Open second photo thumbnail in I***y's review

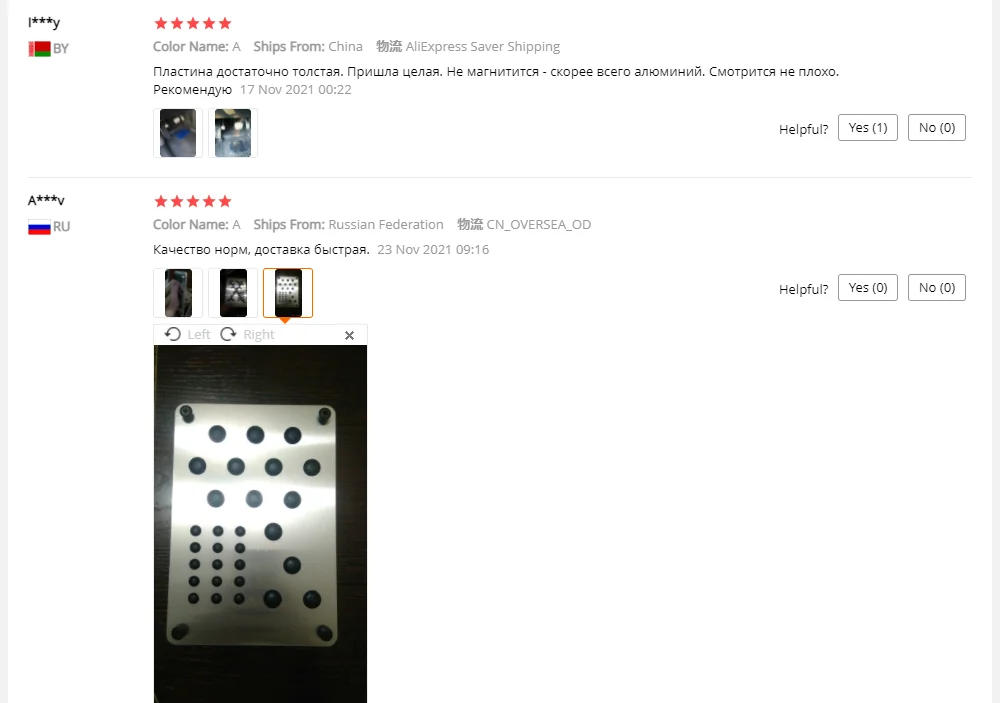click(233, 133)
